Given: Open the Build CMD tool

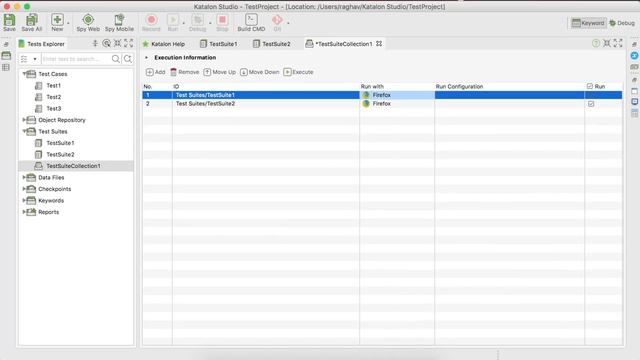Looking at the screenshot, I should 251,22.
